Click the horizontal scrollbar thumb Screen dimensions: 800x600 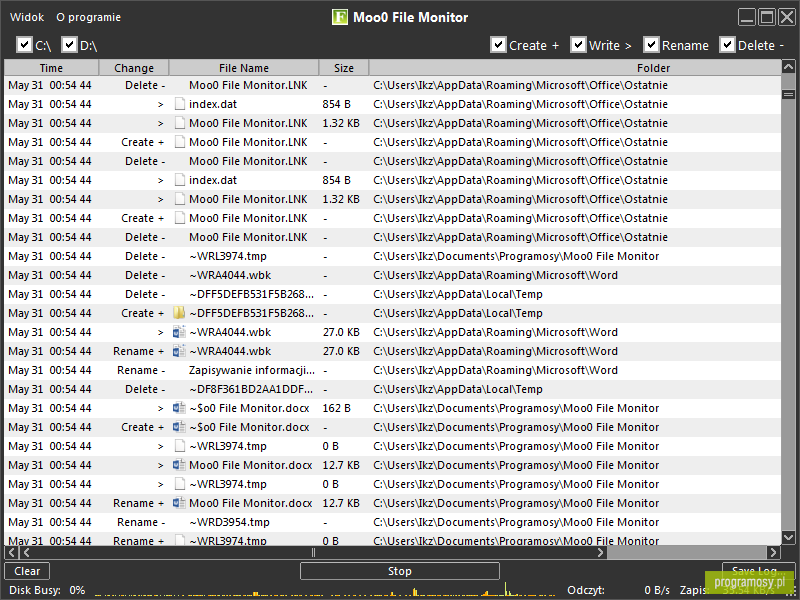(x=313, y=552)
